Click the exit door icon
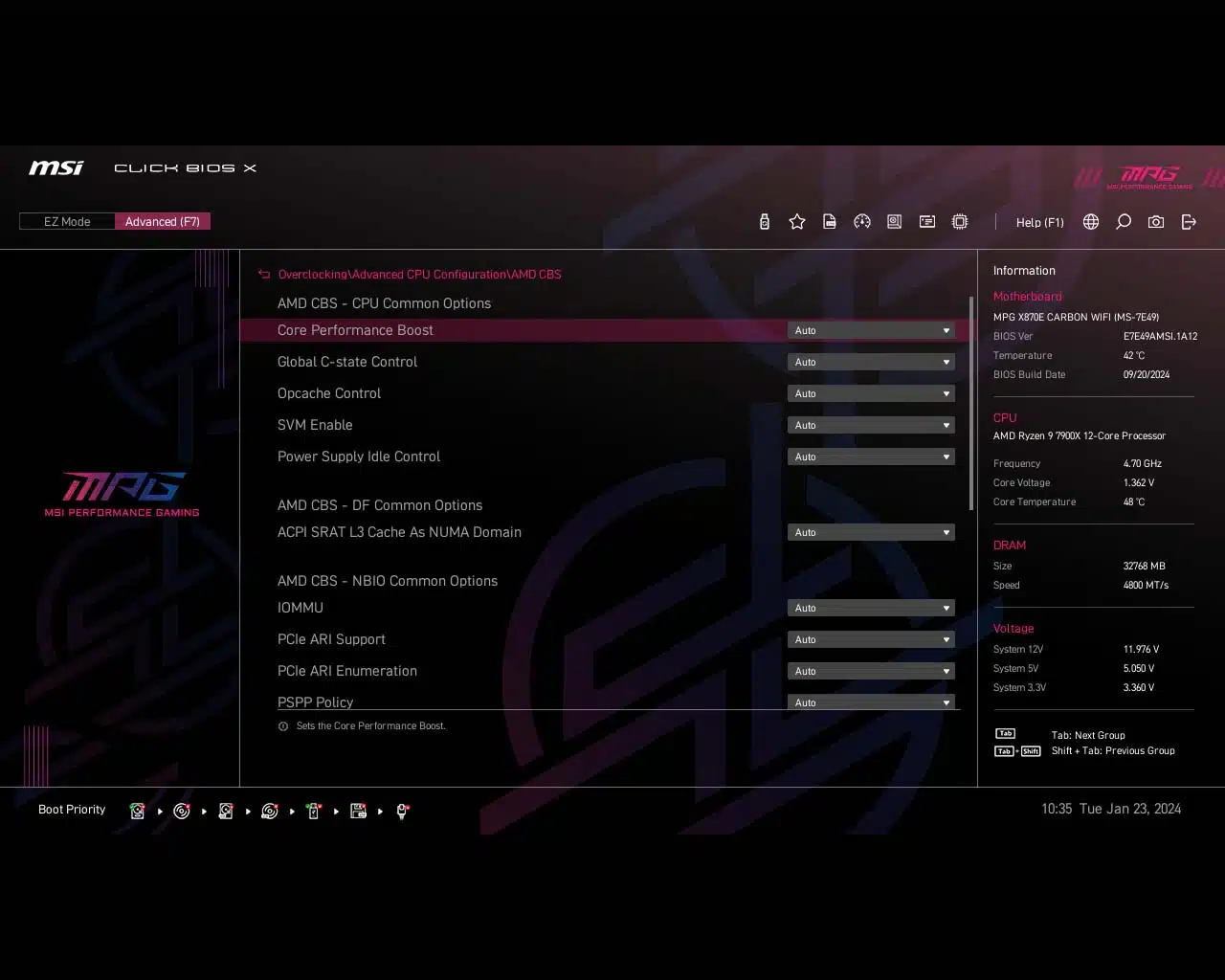Image resolution: width=1225 pixels, height=980 pixels. point(1189,222)
